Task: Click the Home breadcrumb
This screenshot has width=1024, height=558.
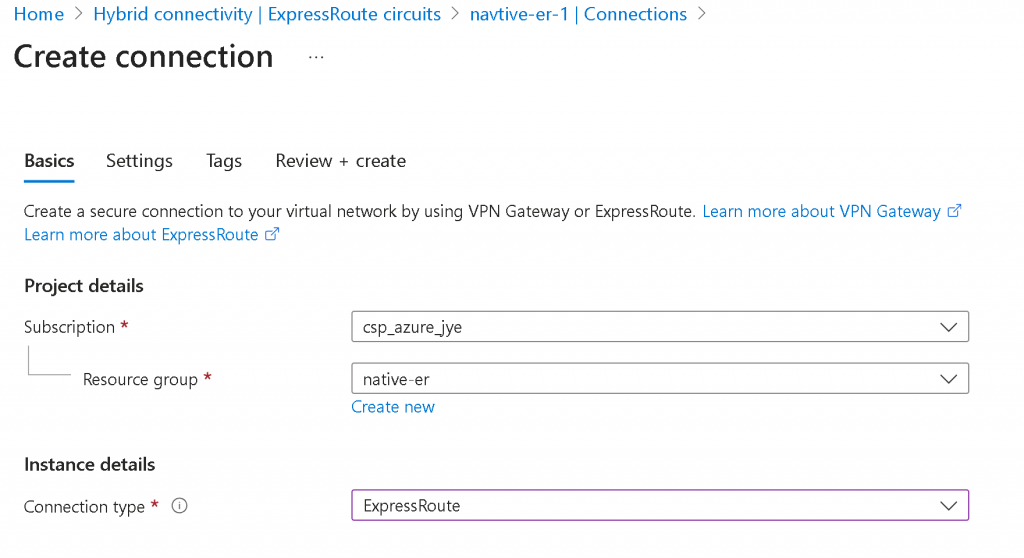Action: 38,14
